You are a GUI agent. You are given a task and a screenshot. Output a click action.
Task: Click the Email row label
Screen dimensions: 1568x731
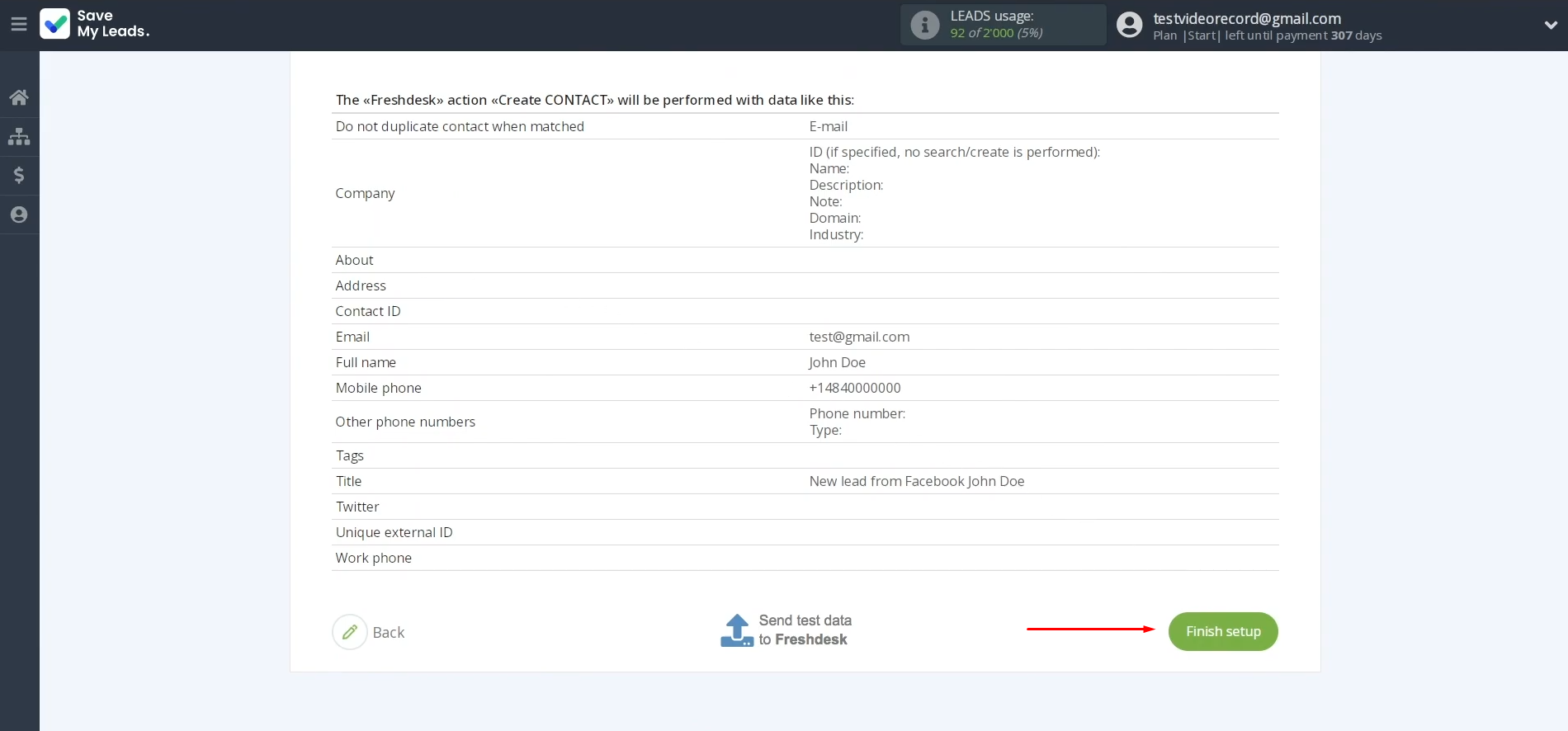coord(352,337)
